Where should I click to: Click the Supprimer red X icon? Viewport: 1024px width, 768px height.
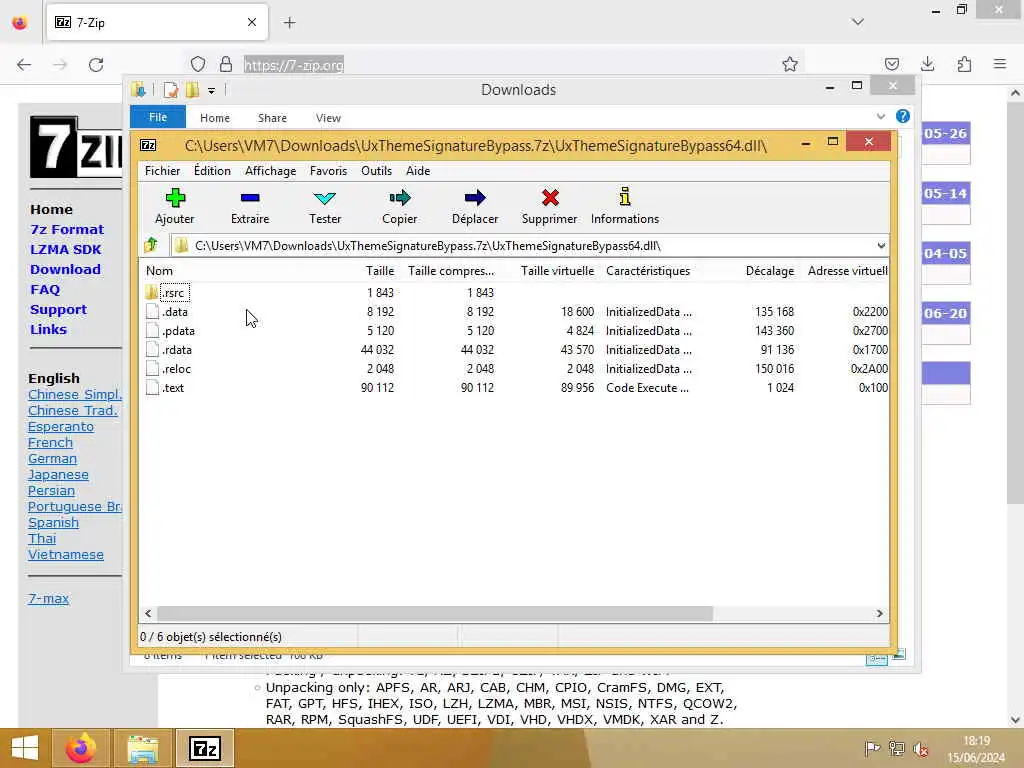click(550, 197)
